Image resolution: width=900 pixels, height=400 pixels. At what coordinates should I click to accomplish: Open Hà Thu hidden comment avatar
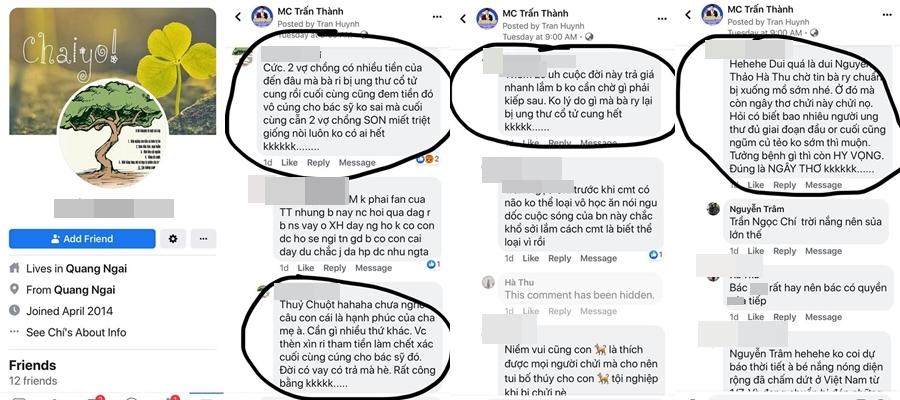(488, 282)
